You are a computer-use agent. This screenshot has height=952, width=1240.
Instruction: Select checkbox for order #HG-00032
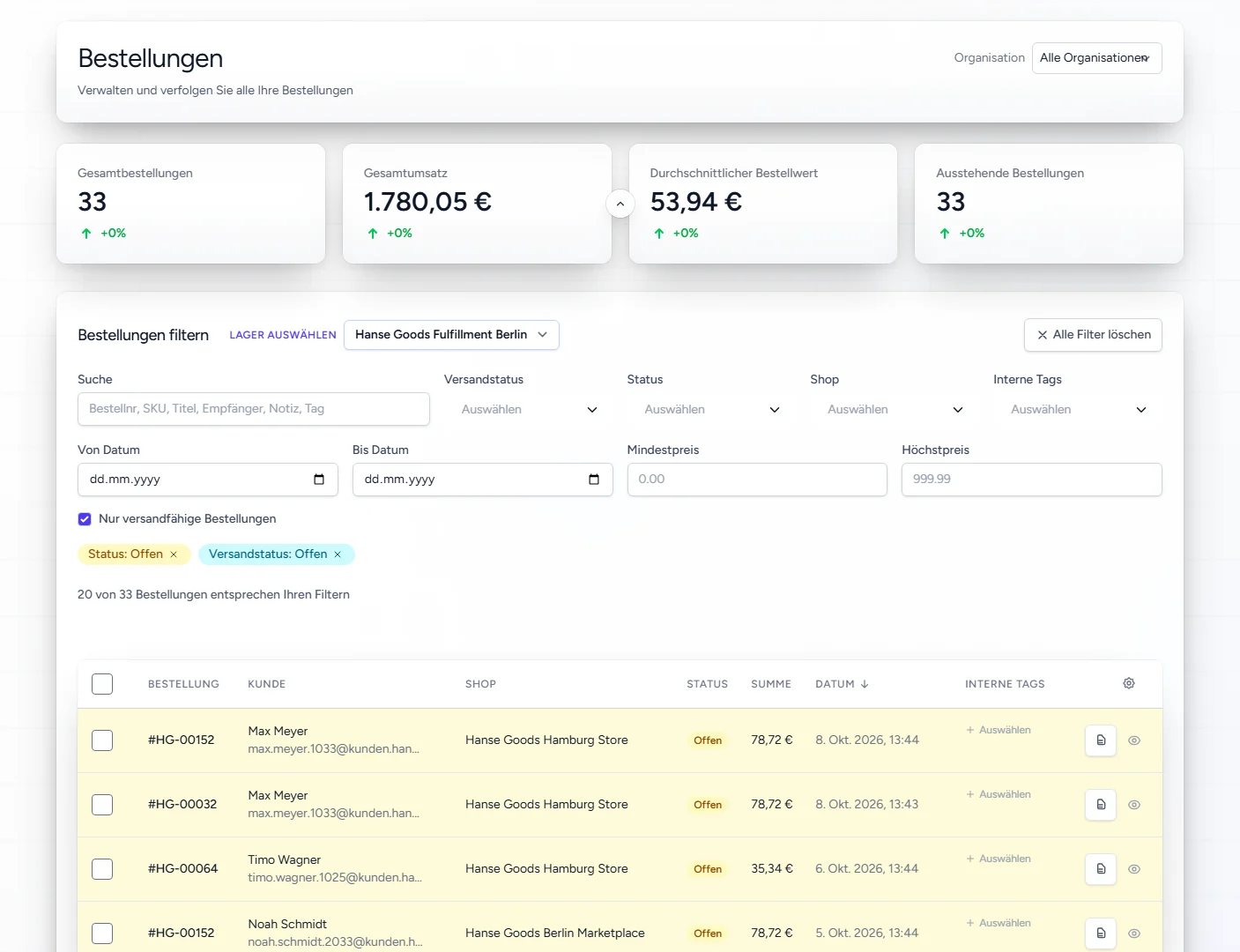click(x=102, y=805)
